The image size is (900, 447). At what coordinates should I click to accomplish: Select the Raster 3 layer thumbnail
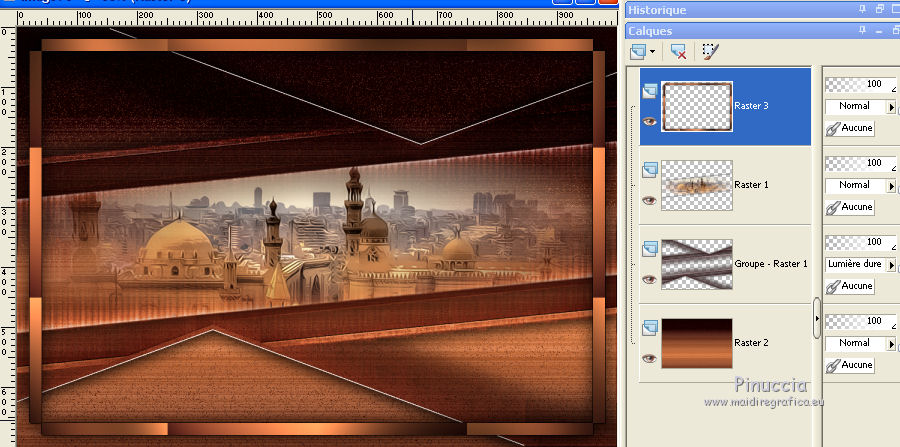click(697, 107)
